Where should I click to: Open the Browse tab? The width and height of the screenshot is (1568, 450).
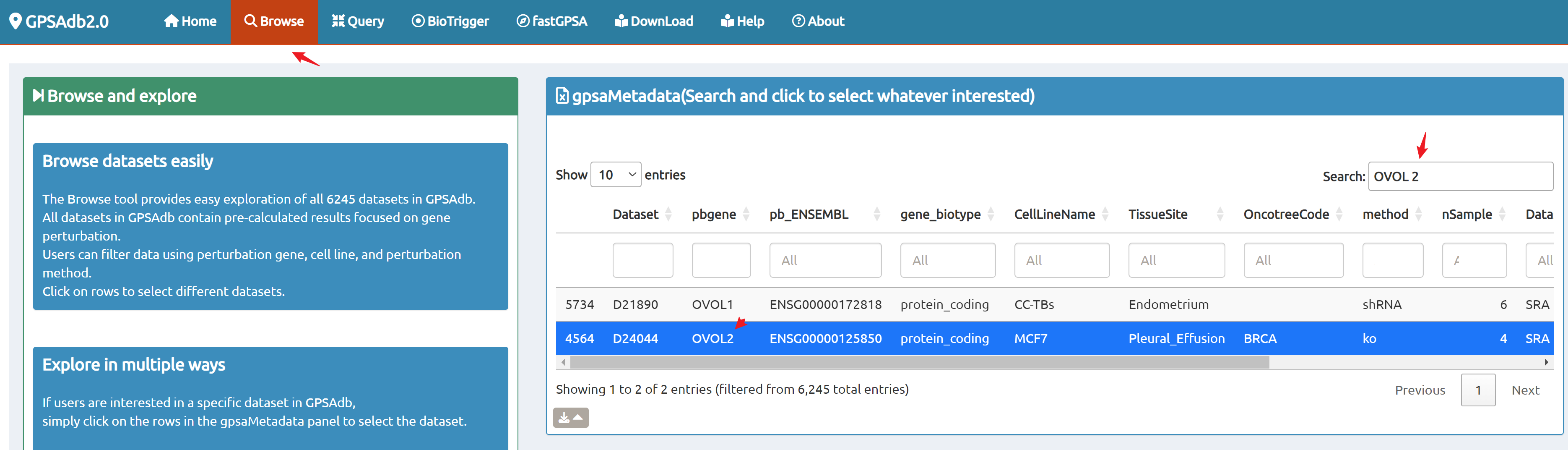(x=274, y=21)
